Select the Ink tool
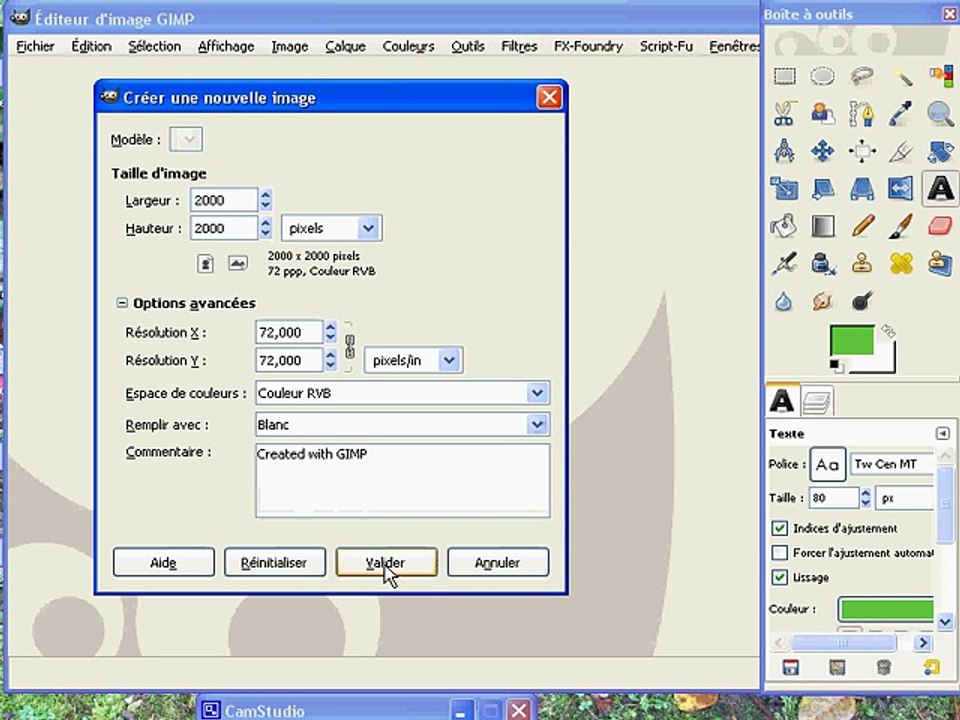The image size is (960, 720). (822, 263)
